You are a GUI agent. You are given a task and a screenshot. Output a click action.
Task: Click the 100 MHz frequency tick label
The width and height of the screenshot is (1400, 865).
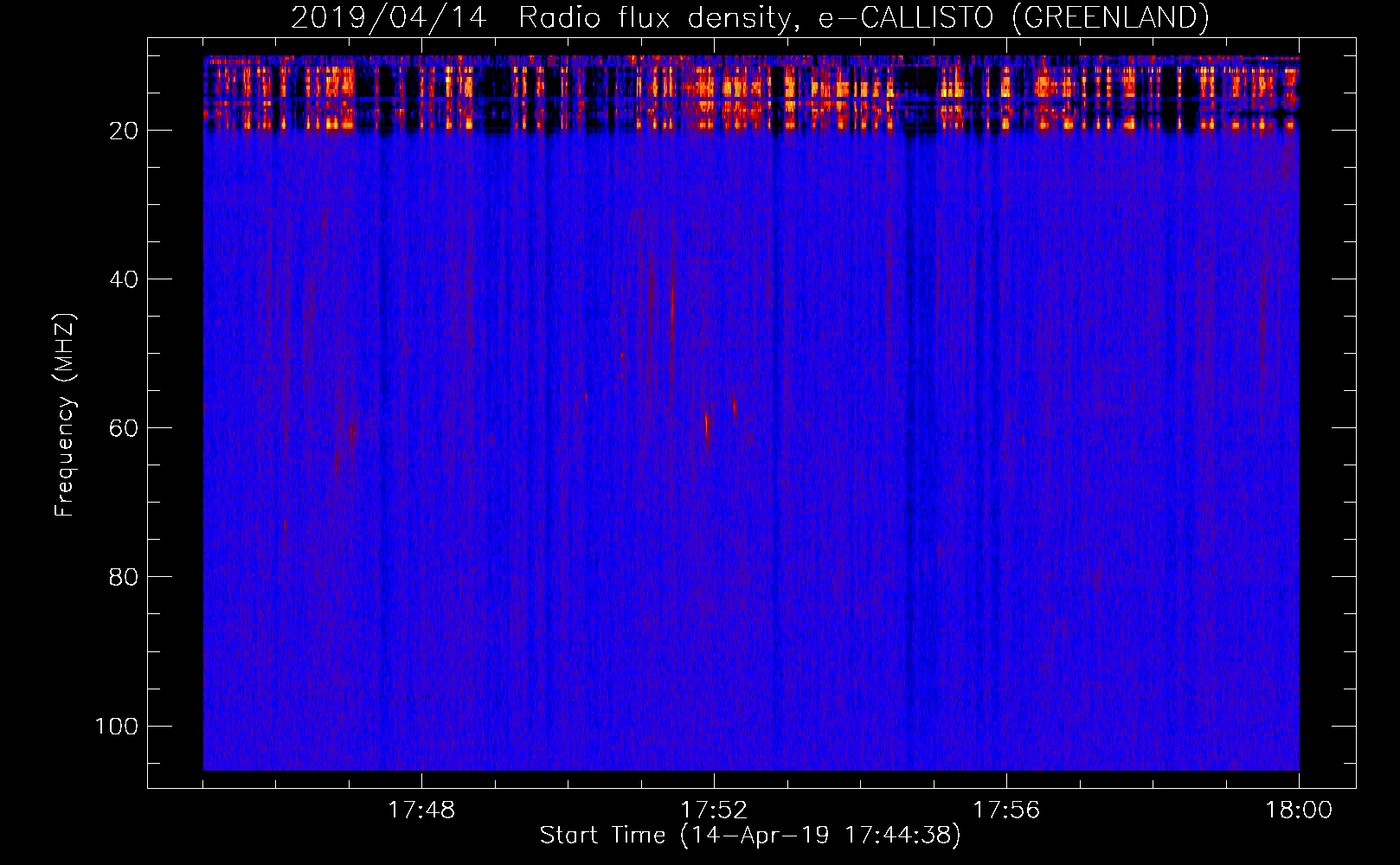click(117, 726)
